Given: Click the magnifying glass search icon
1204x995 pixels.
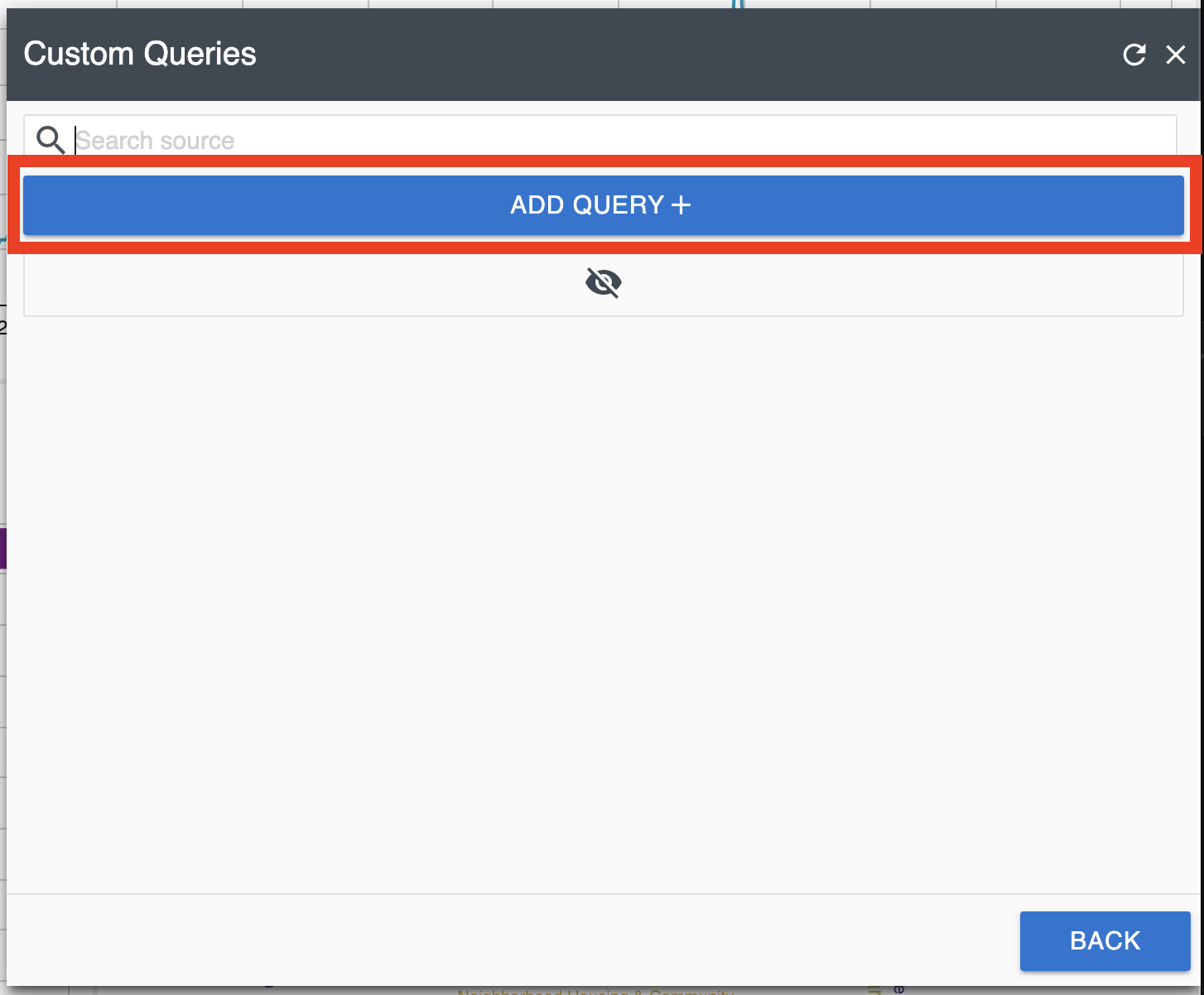Looking at the screenshot, I should (x=51, y=140).
